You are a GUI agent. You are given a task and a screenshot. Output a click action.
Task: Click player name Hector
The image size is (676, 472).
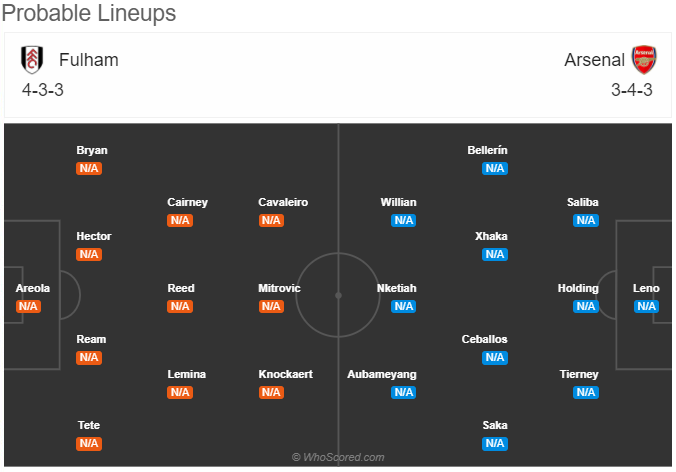pos(94,236)
